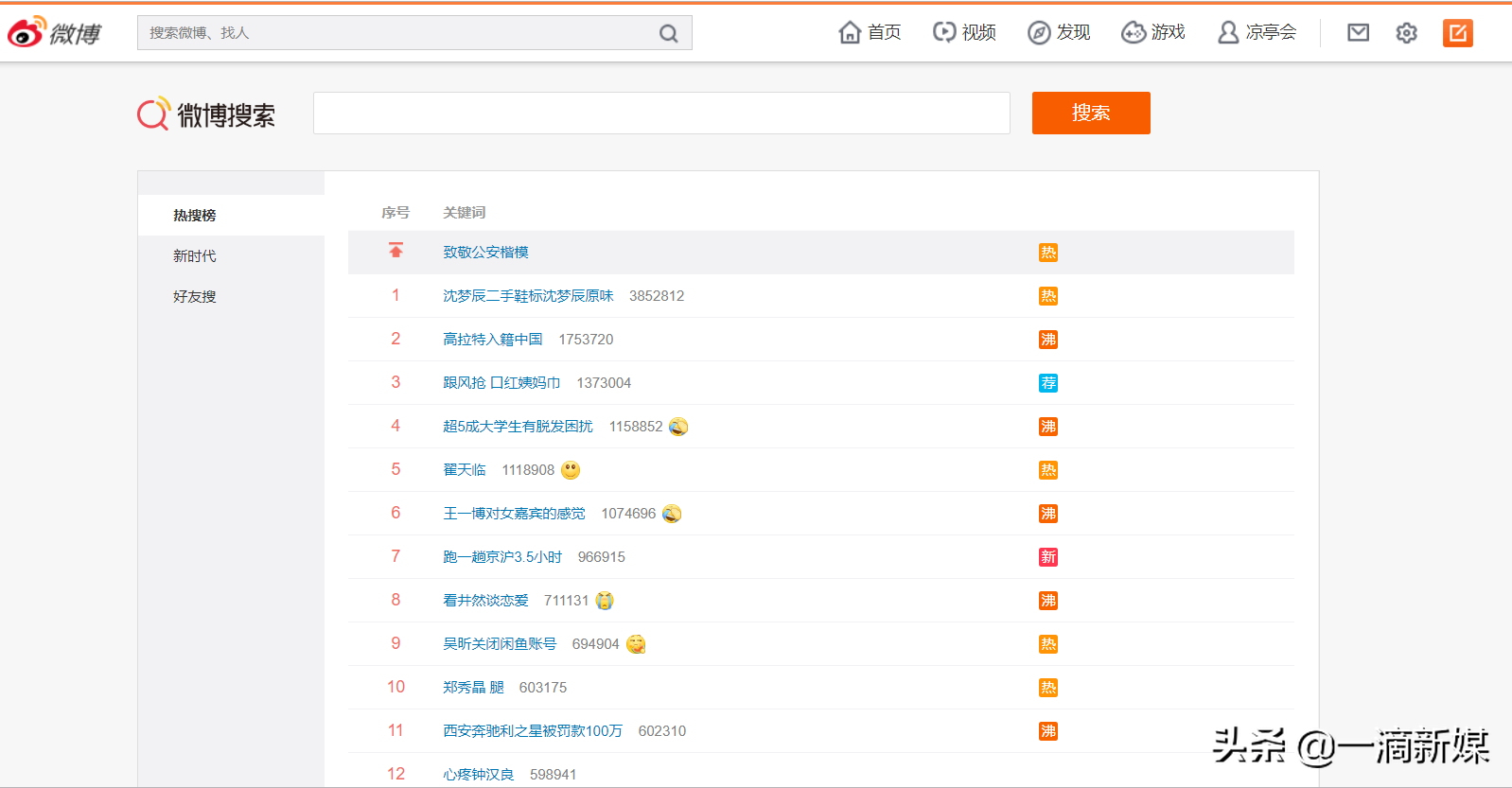The width and height of the screenshot is (1512, 788).
Task: Click the count 1753720
Action: [x=586, y=340]
